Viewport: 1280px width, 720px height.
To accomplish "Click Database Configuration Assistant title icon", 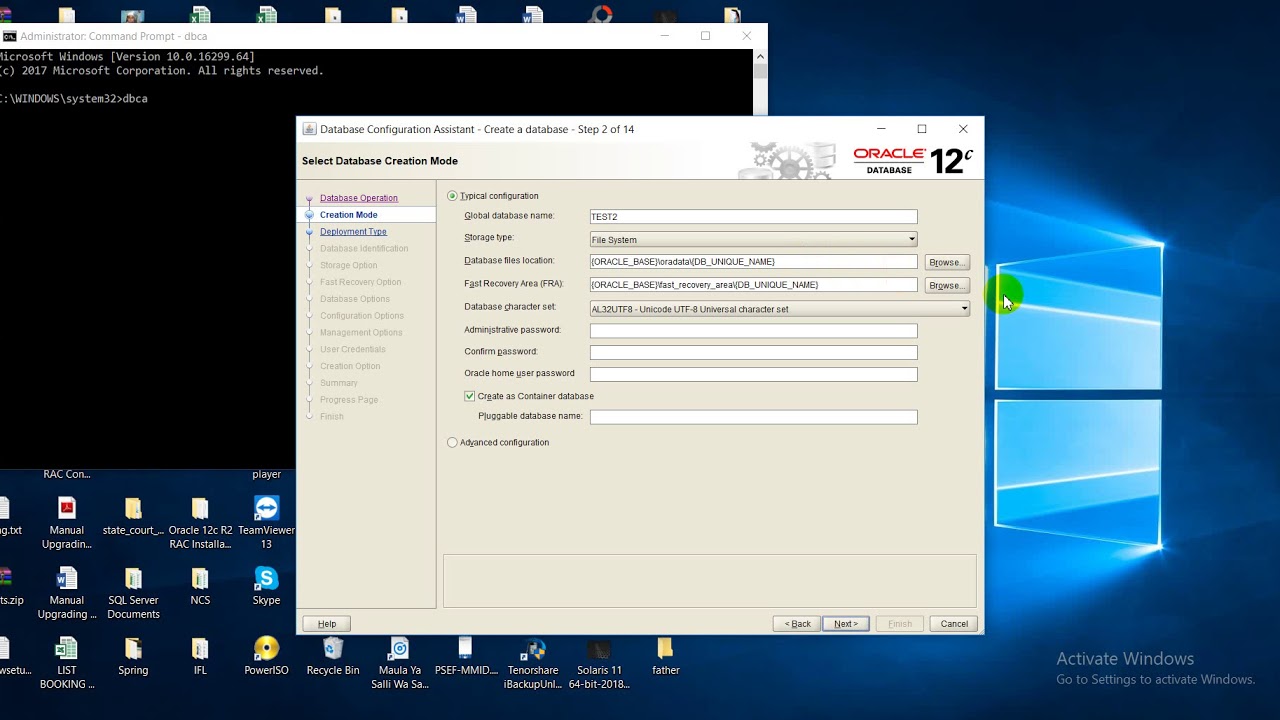I will [x=309, y=129].
